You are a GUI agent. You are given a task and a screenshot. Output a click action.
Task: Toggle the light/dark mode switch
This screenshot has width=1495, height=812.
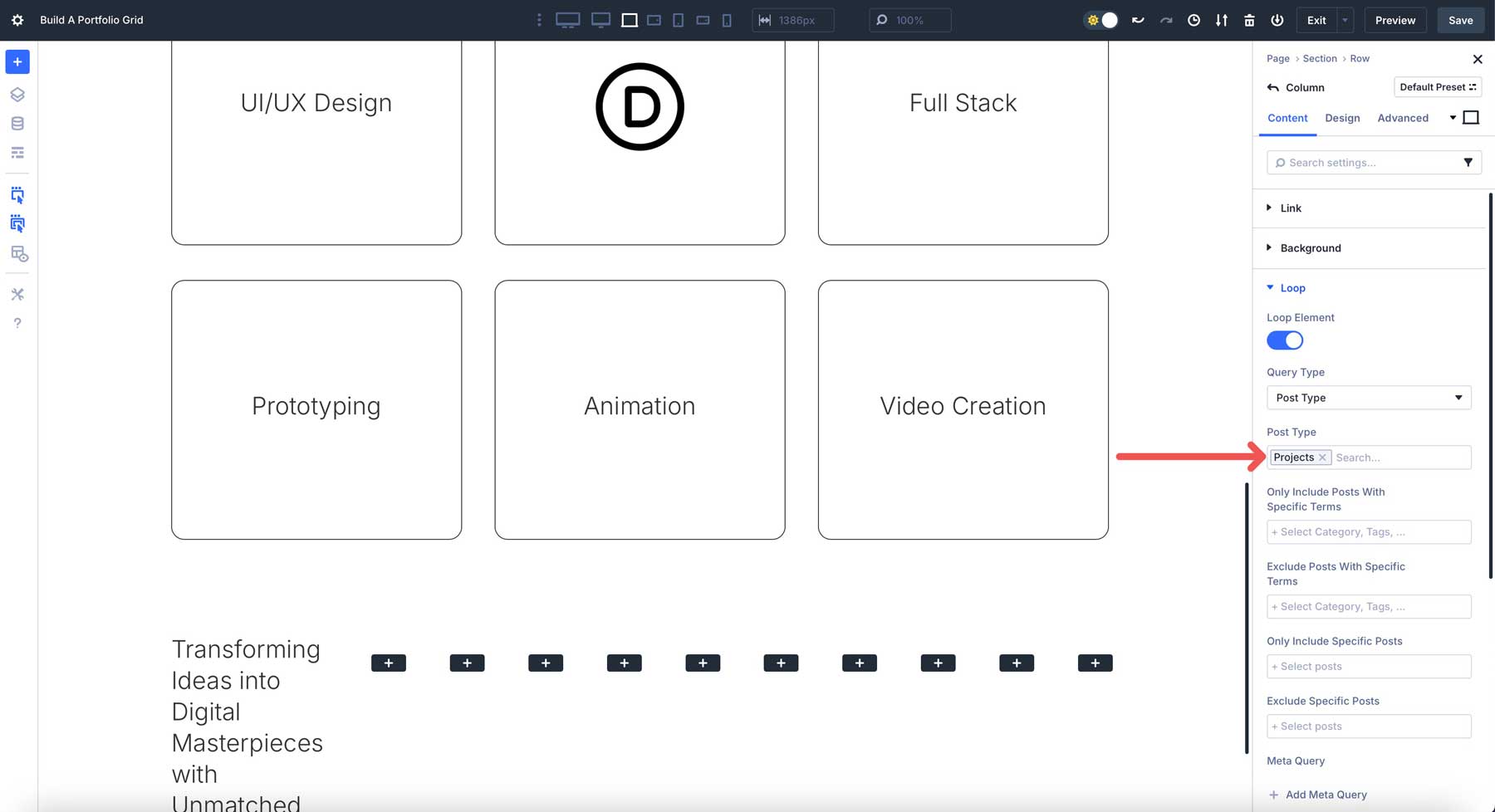(x=1101, y=19)
